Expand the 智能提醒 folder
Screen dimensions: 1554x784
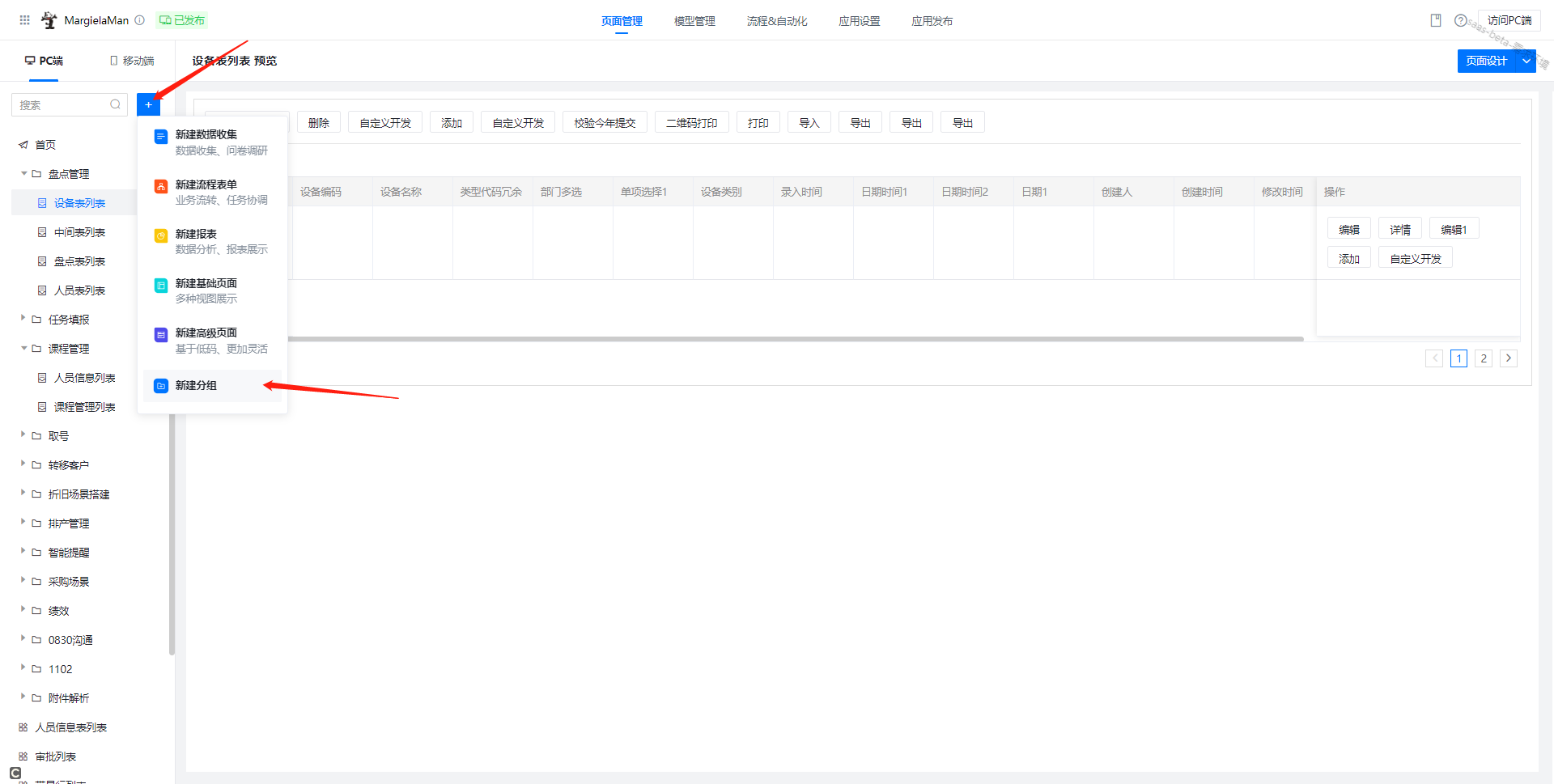pyautogui.click(x=23, y=552)
